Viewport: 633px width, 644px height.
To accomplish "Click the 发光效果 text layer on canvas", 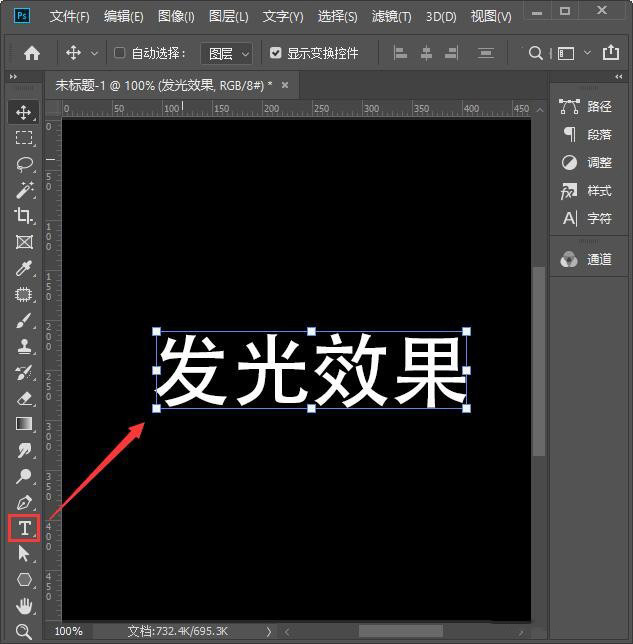I will pos(311,370).
